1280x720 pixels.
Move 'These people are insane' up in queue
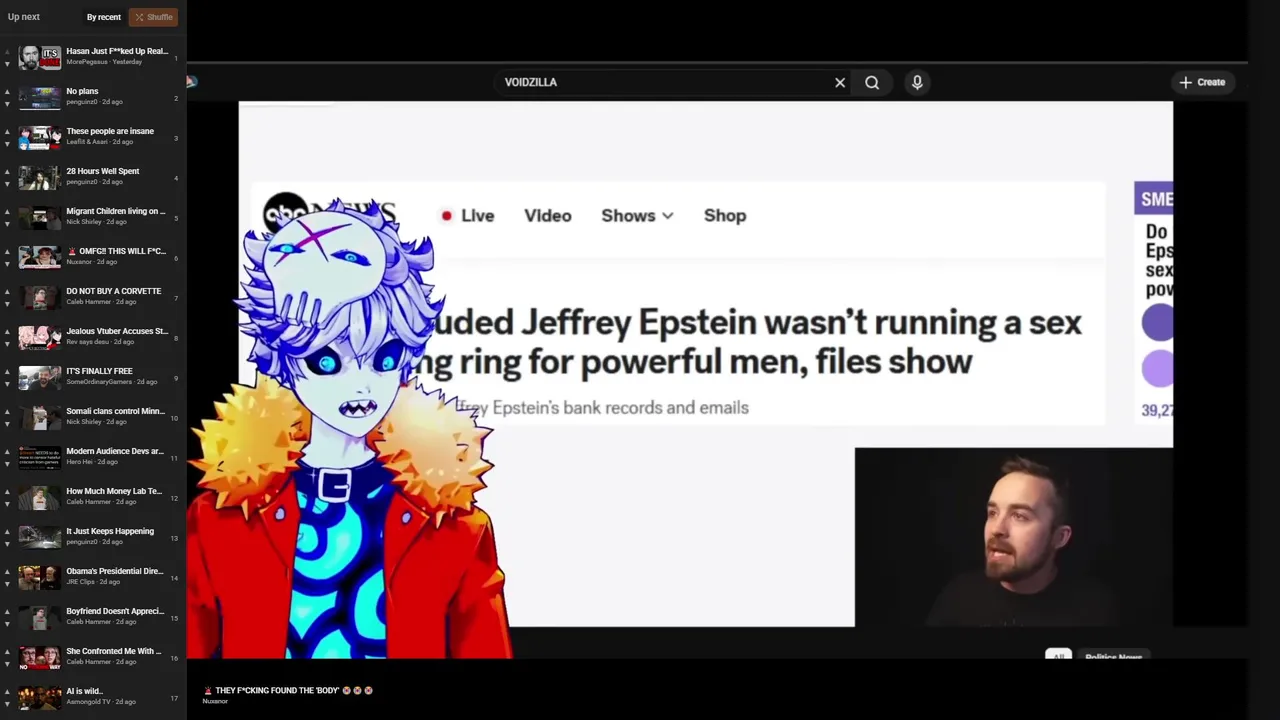7,131
